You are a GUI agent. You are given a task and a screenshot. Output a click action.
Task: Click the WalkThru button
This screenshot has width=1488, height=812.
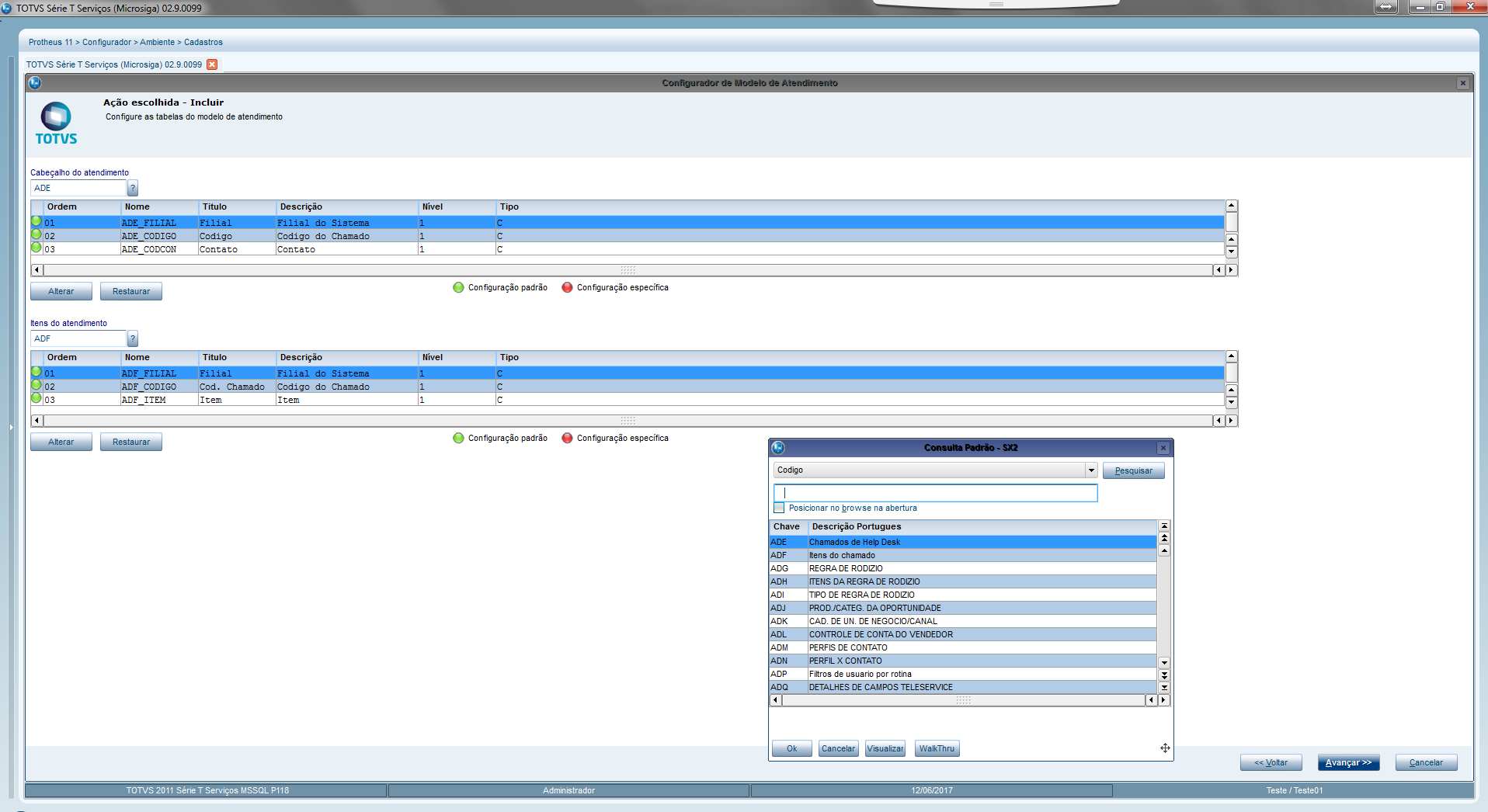(x=937, y=749)
